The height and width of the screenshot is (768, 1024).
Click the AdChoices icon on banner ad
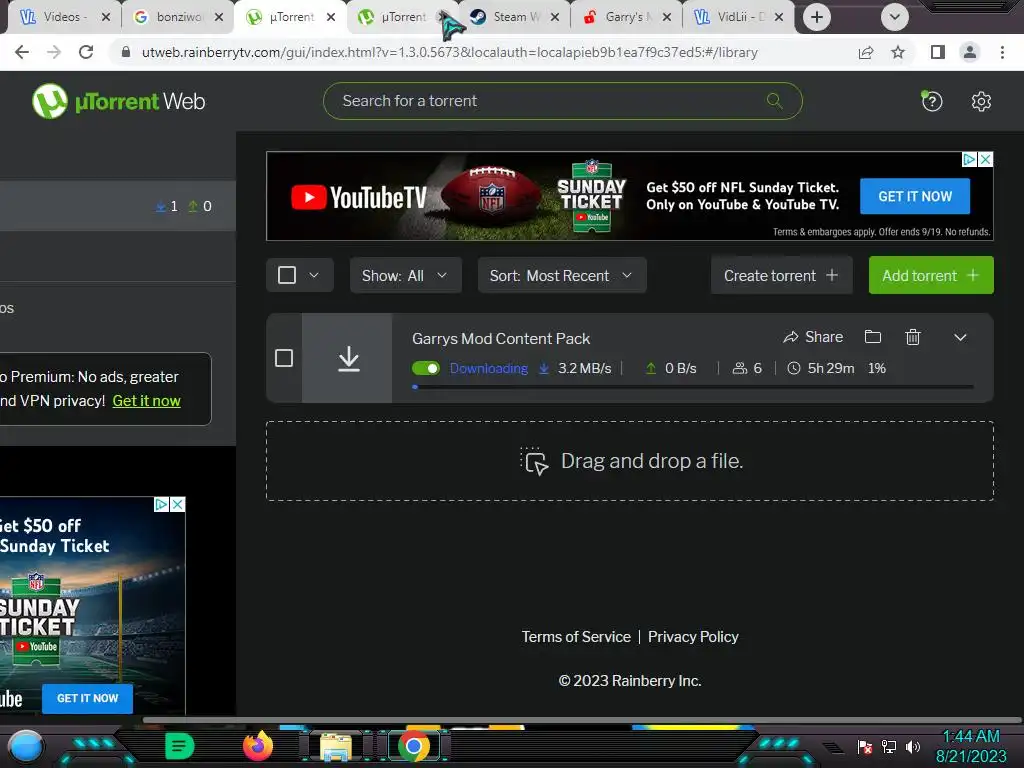coord(970,159)
